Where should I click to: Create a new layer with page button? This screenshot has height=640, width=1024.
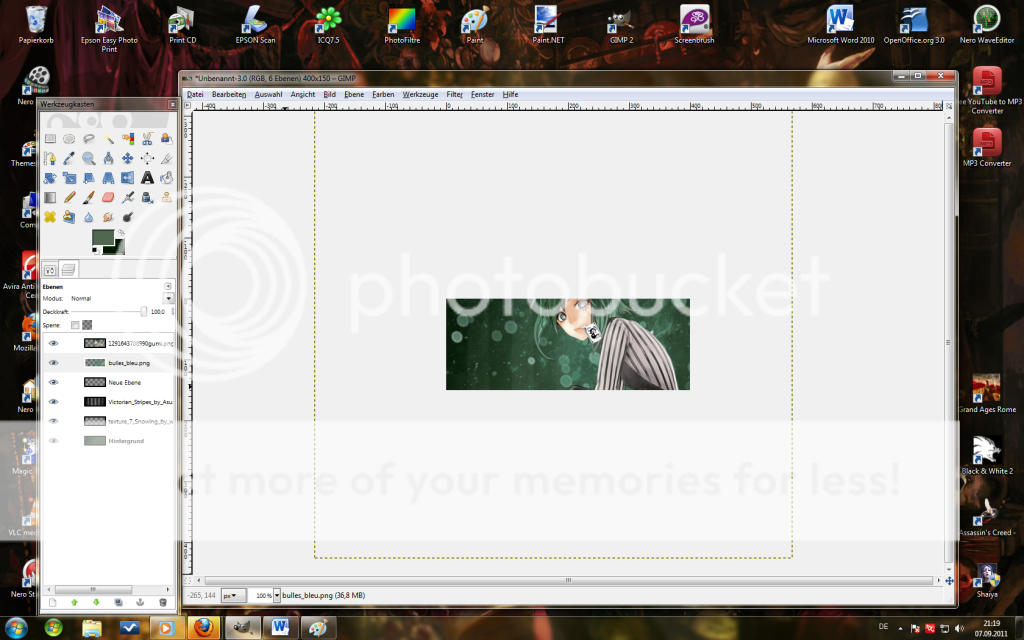point(53,602)
